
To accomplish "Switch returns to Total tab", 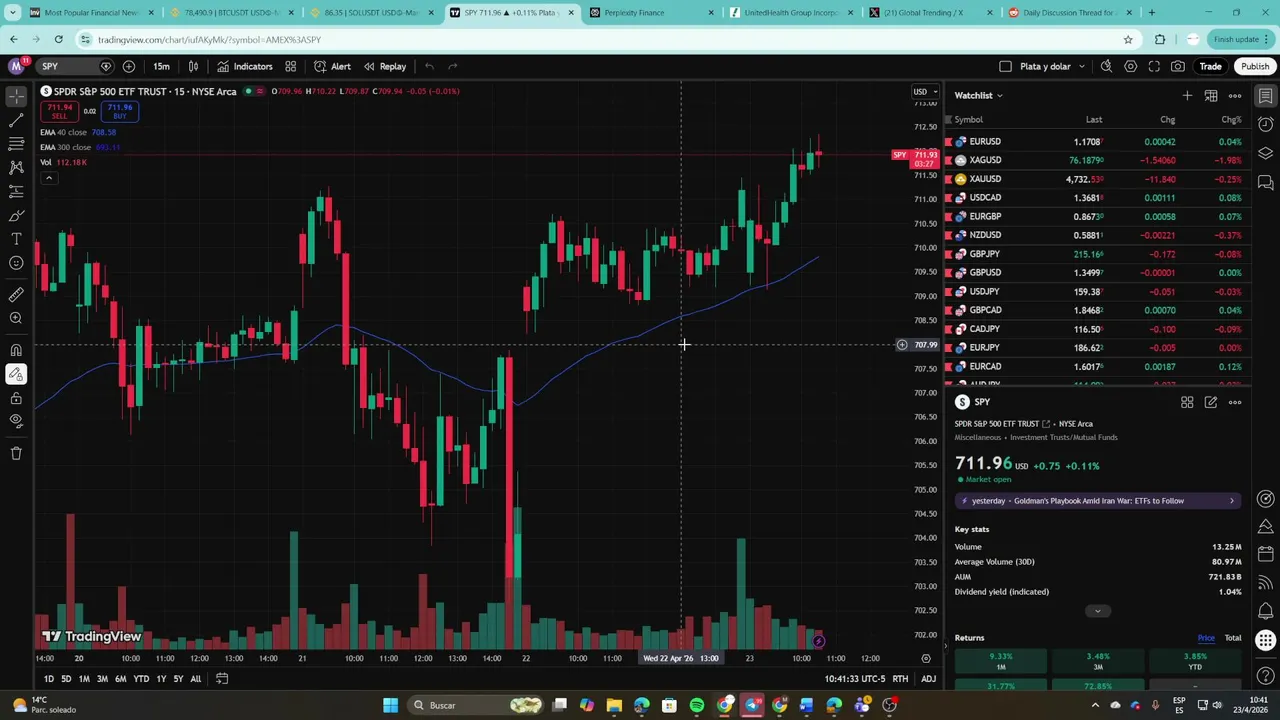I will tap(1233, 638).
